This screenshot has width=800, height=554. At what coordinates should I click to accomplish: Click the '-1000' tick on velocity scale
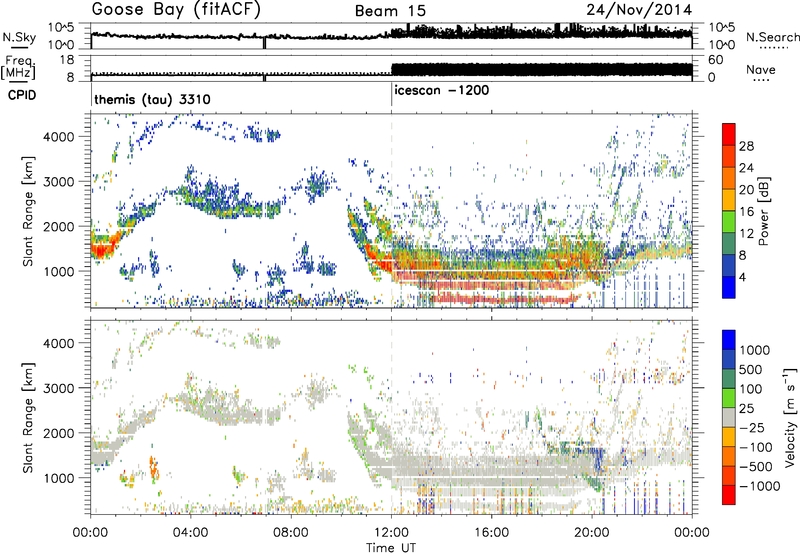tap(759, 486)
